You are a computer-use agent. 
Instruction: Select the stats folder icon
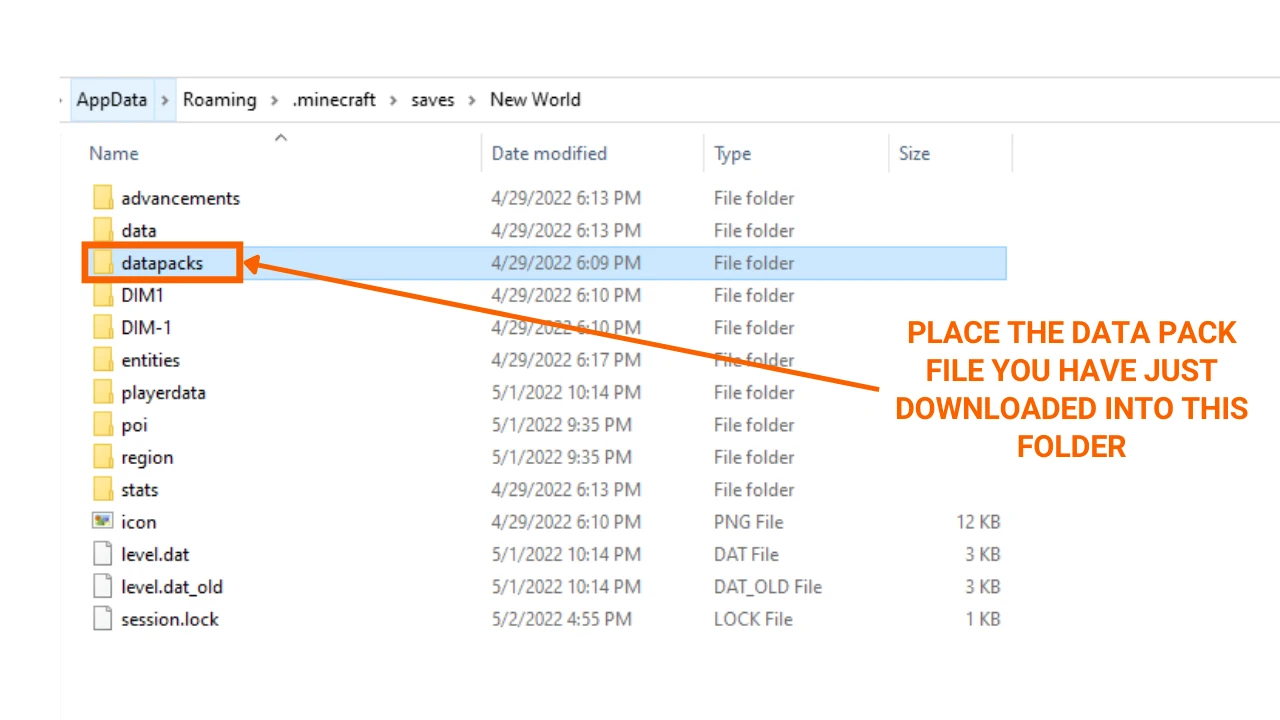pos(102,489)
